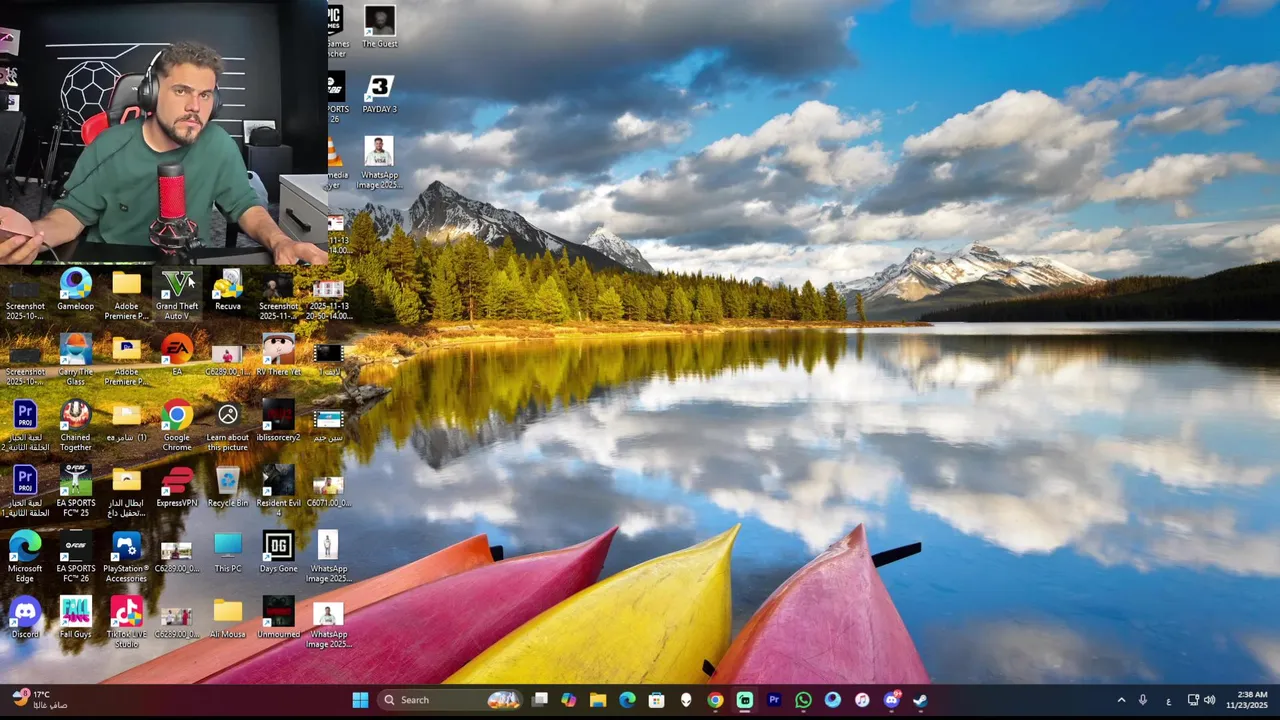This screenshot has height=720, width=1280.
Task: Select the Premiere project file beside Chained Together
Action: pyautogui.click(x=25, y=425)
